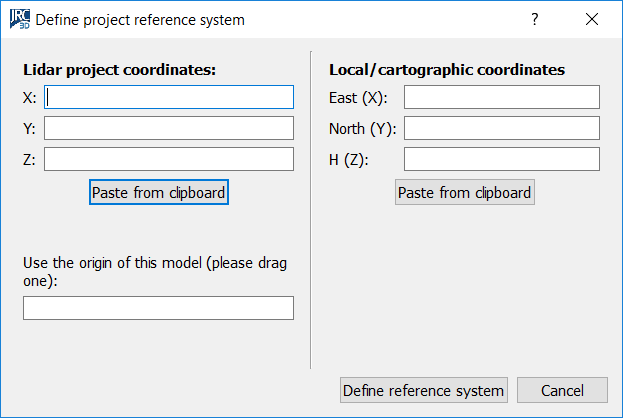Cancel the reference system dialog

tap(562, 390)
